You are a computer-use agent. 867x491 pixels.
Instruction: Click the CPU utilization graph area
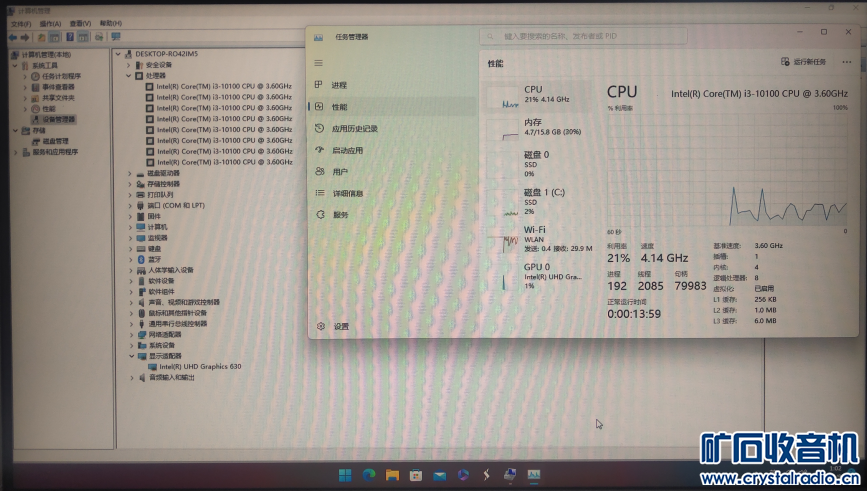tap(727, 169)
